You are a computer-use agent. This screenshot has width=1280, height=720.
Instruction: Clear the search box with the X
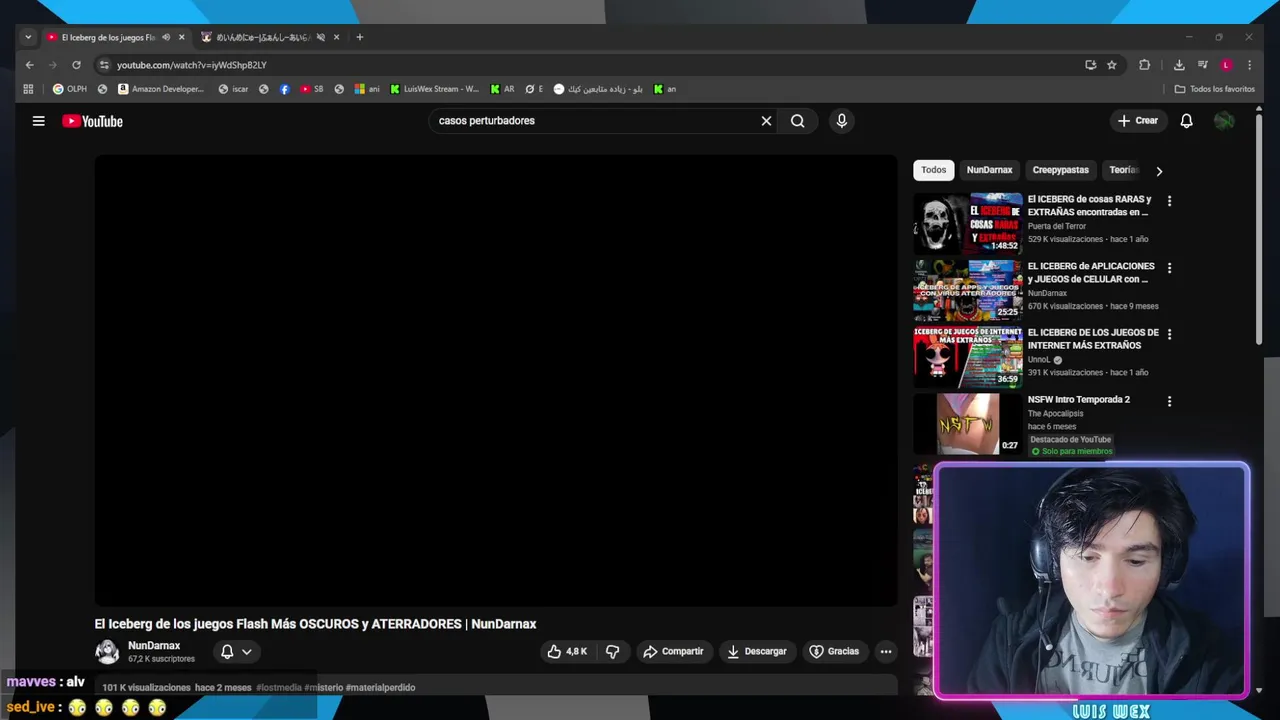[766, 121]
